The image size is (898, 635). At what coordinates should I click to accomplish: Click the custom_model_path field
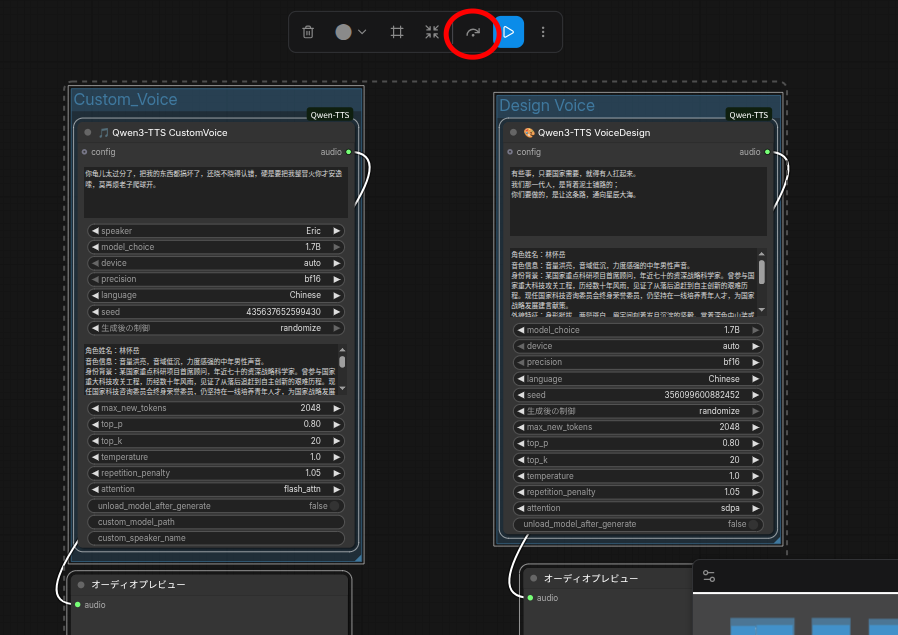[217, 522]
